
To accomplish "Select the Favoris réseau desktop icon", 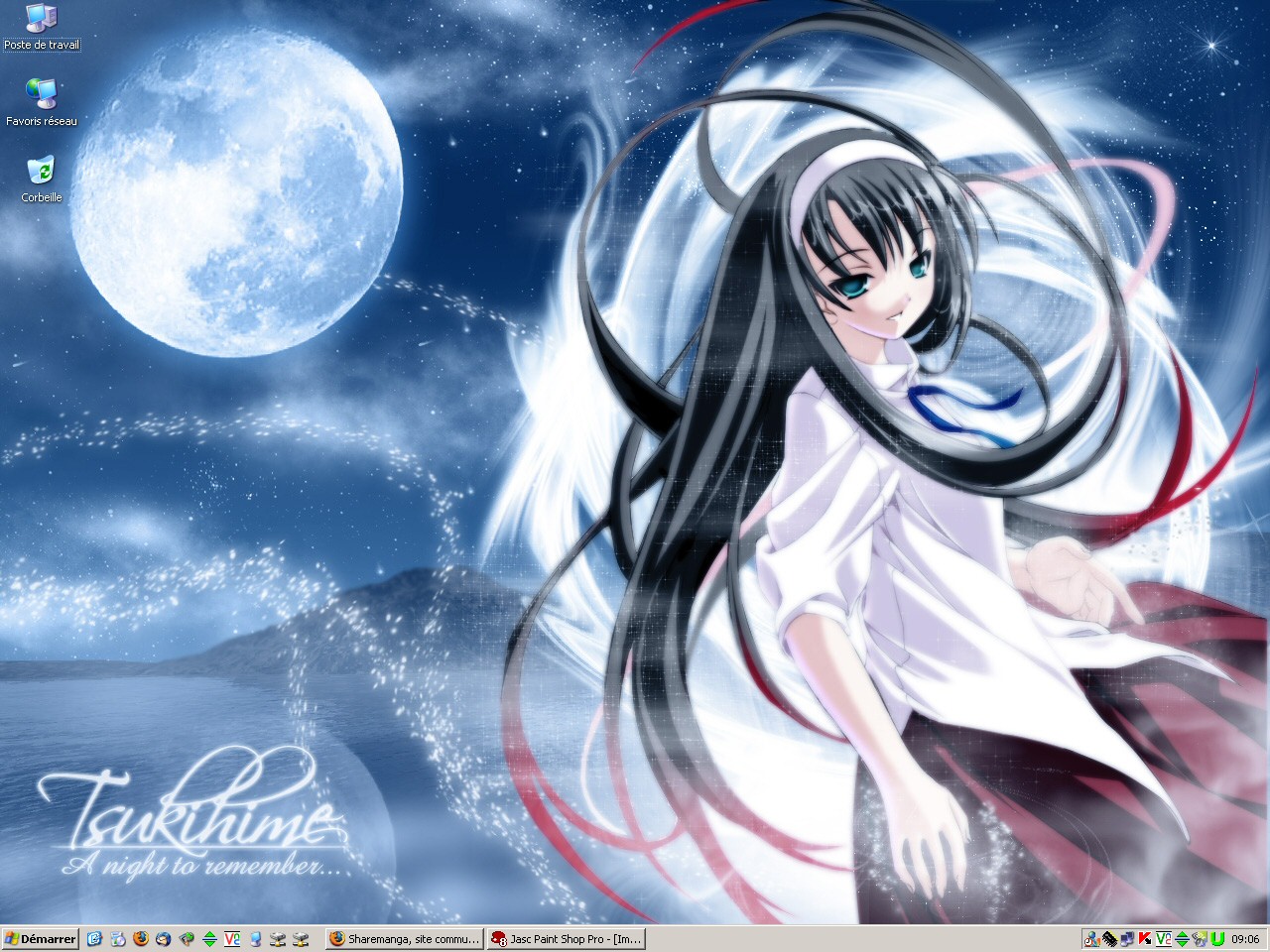I will pyautogui.click(x=42, y=102).
